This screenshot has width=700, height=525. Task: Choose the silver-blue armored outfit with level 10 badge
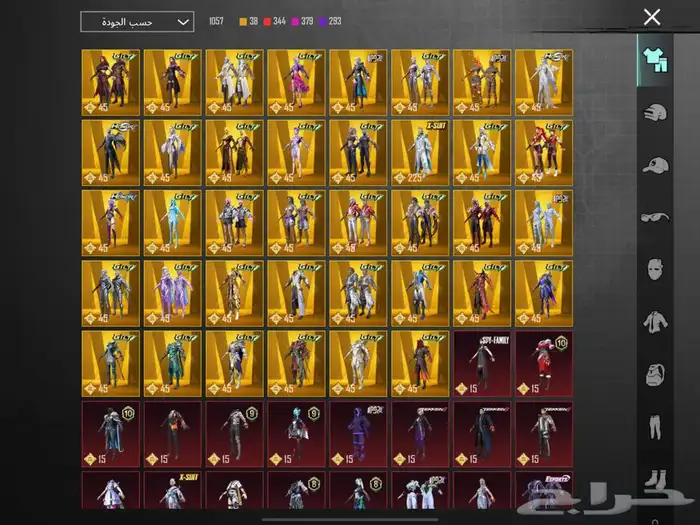[110, 434]
